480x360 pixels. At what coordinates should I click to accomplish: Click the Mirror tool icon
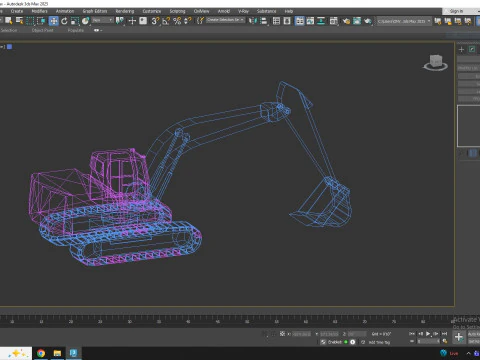tap(253, 21)
